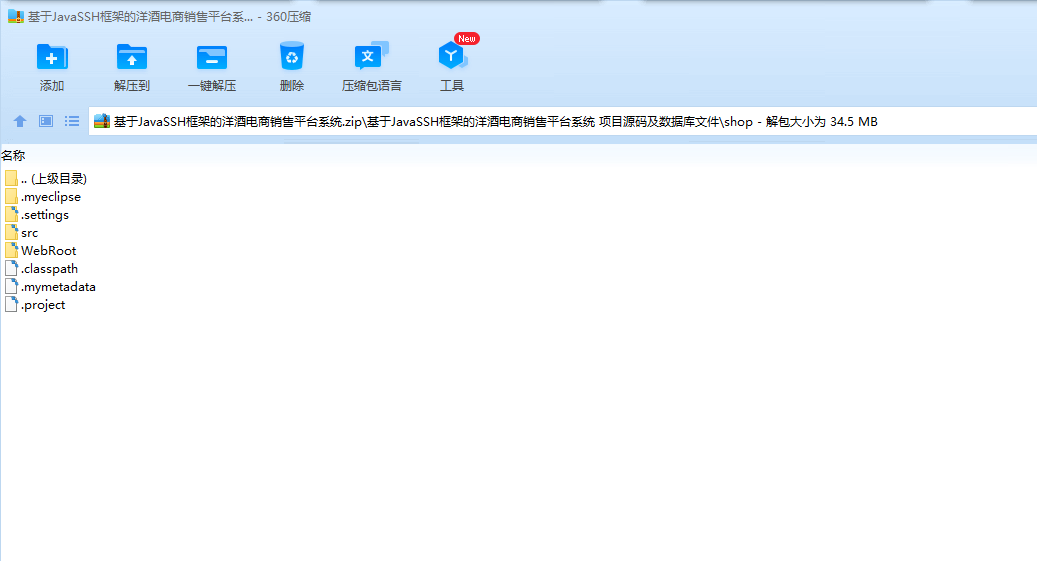Select the .settings folder icon
This screenshot has height=561, width=1037.
click(11, 214)
